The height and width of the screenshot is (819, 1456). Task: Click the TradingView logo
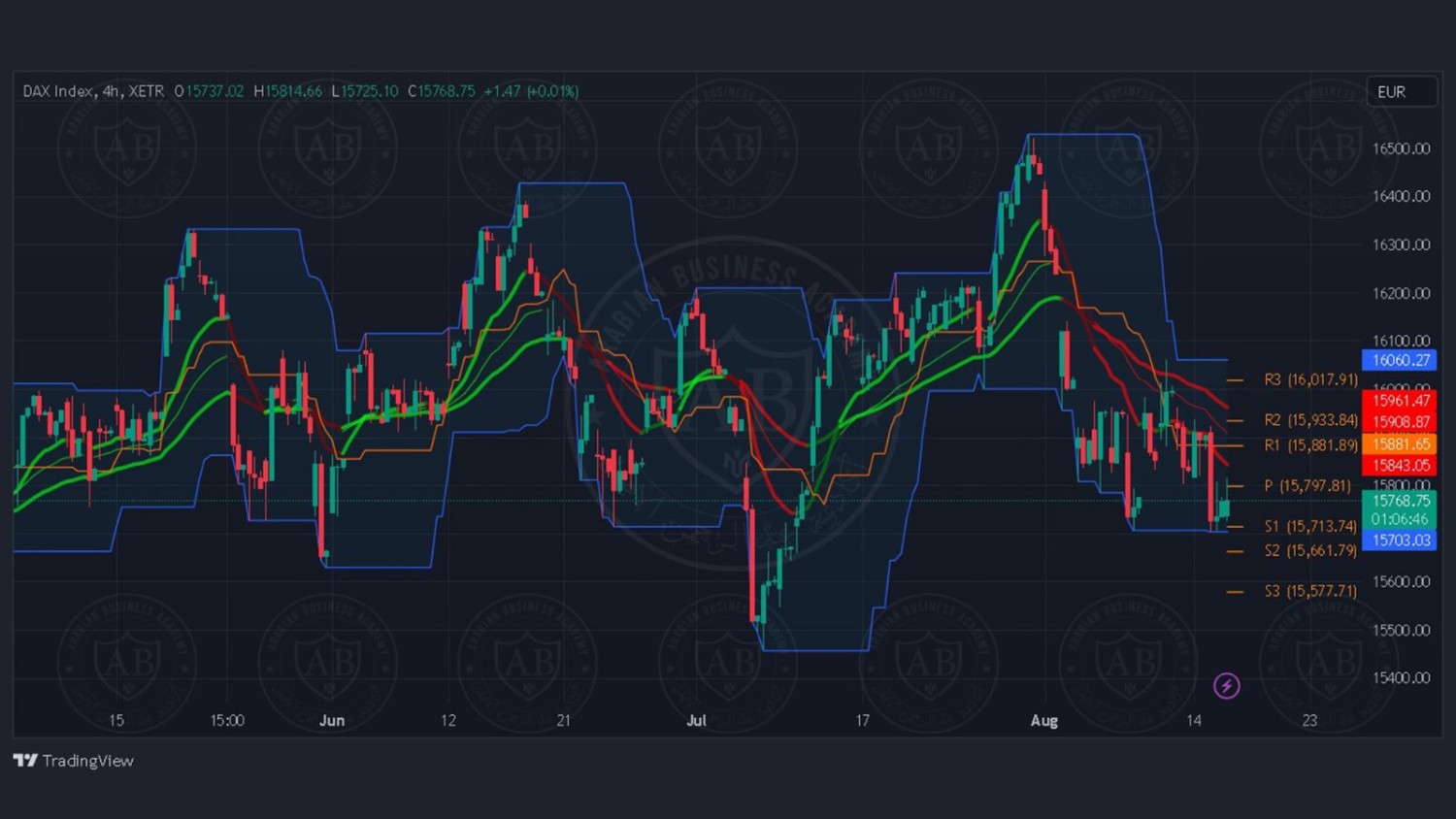(x=74, y=761)
